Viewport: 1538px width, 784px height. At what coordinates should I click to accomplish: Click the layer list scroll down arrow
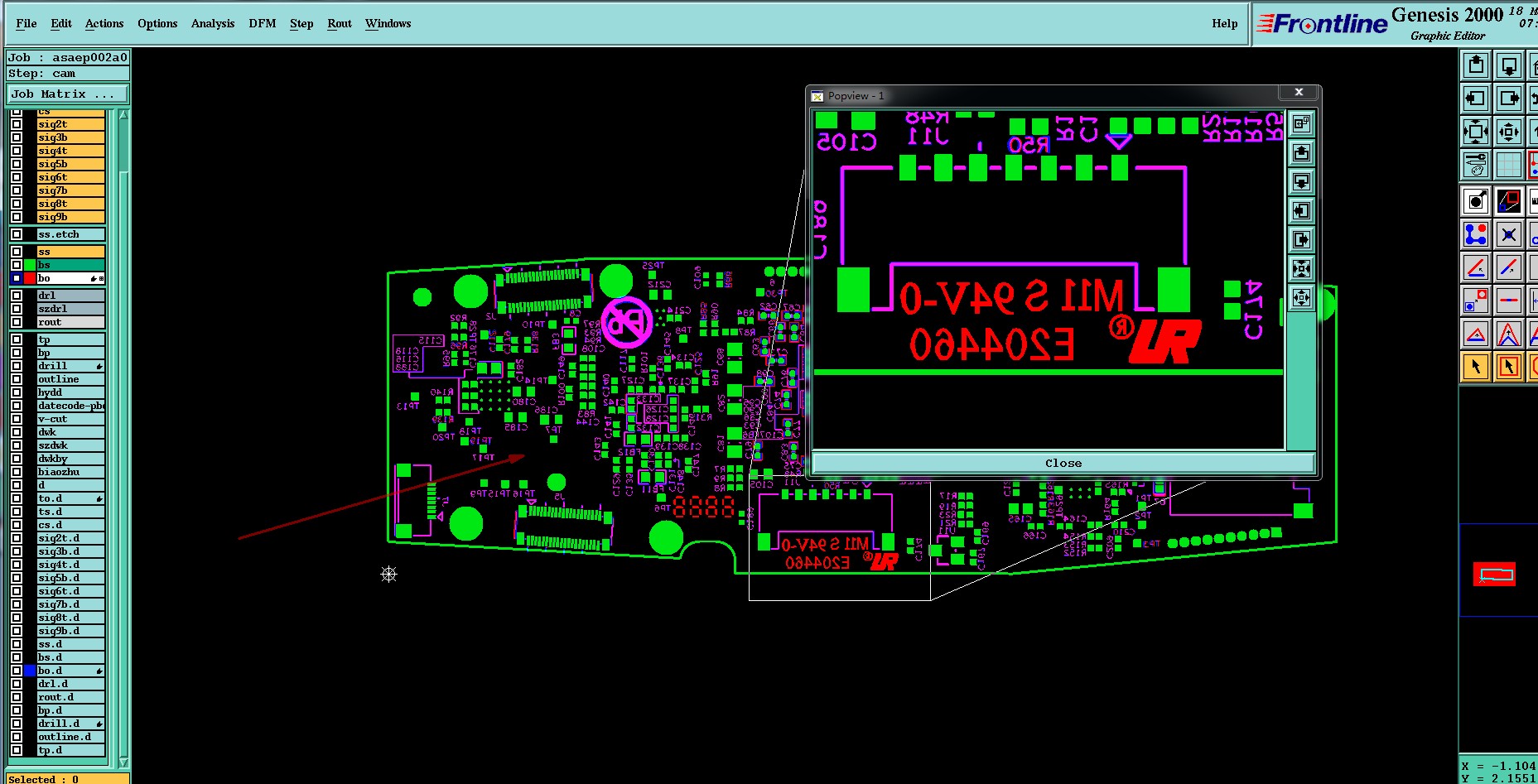123,762
